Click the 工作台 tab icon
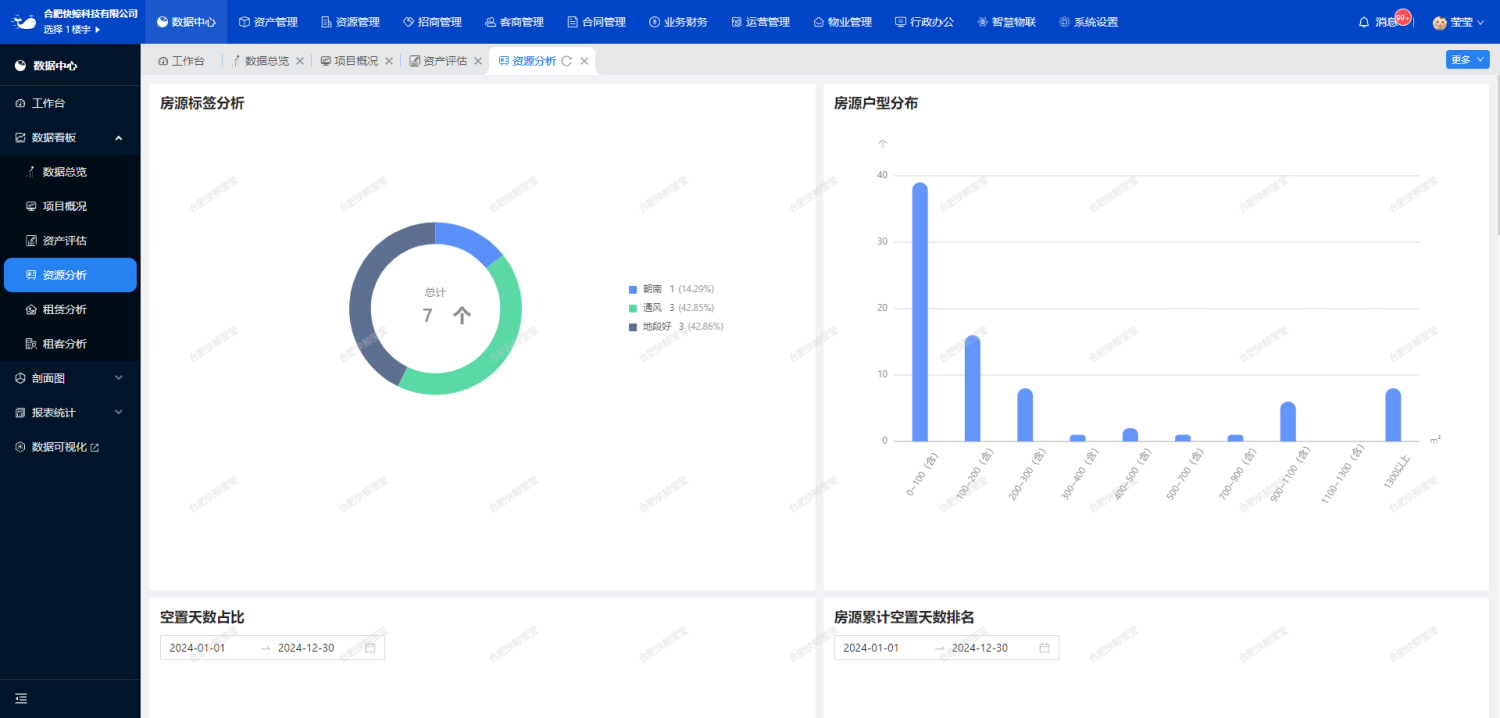Image resolution: width=1500 pixels, height=718 pixels. click(163, 61)
